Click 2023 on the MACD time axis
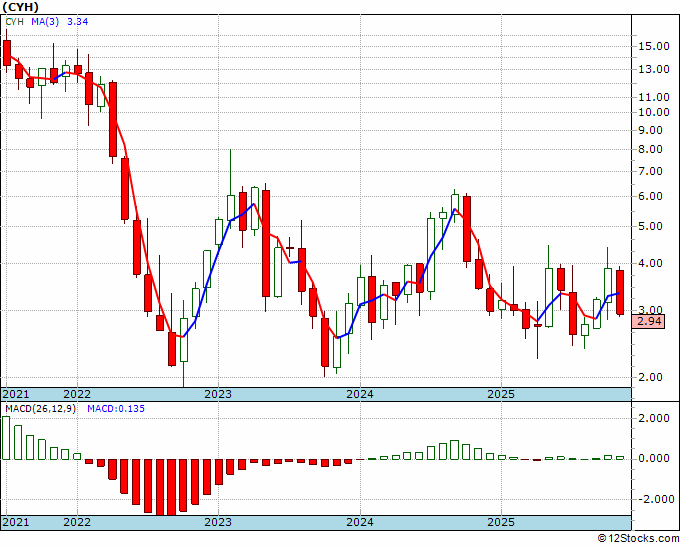 218,522
